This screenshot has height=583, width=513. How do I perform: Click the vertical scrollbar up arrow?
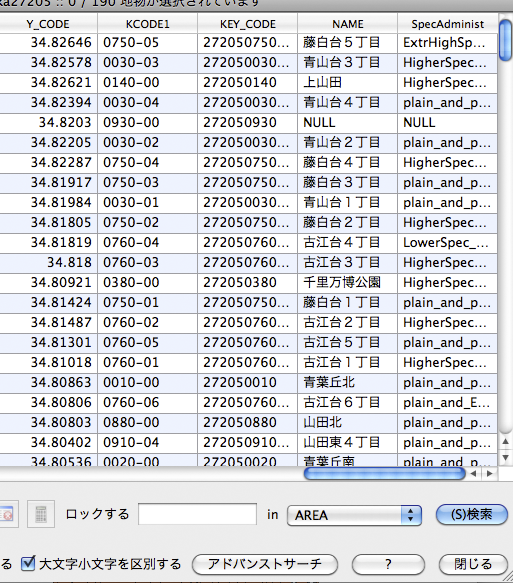506,442
